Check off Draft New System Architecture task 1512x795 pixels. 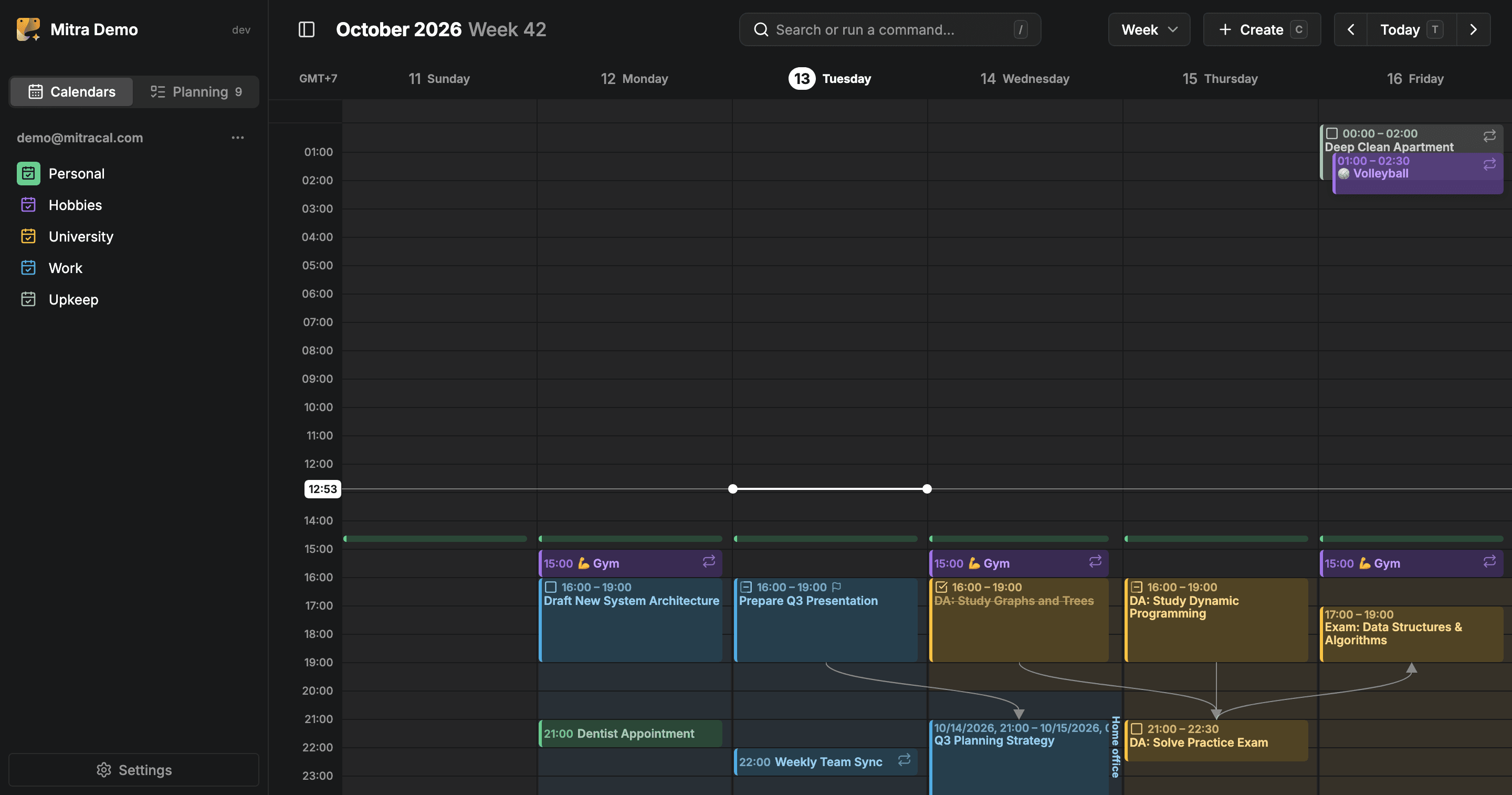tap(551, 587)
